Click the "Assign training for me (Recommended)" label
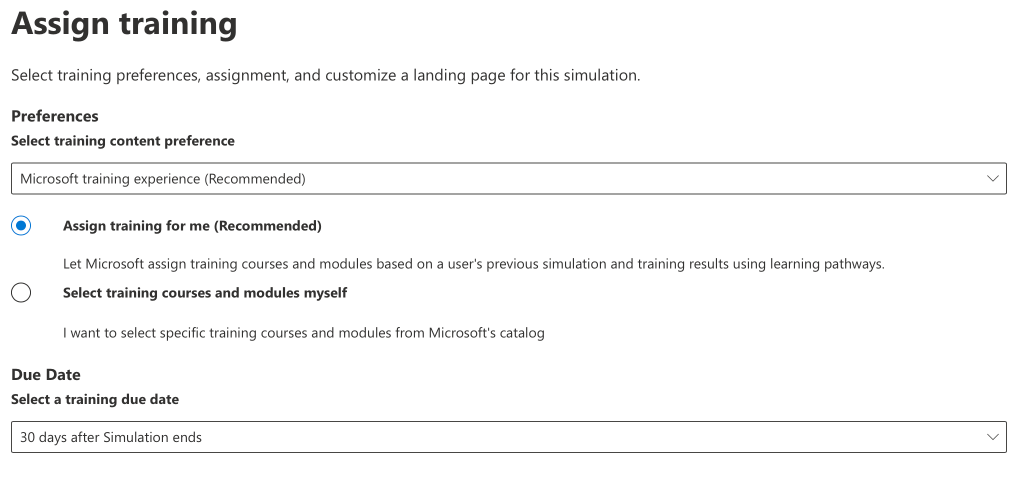The height and width of the screenshot is (477, 1023). [x=192, y=226]
